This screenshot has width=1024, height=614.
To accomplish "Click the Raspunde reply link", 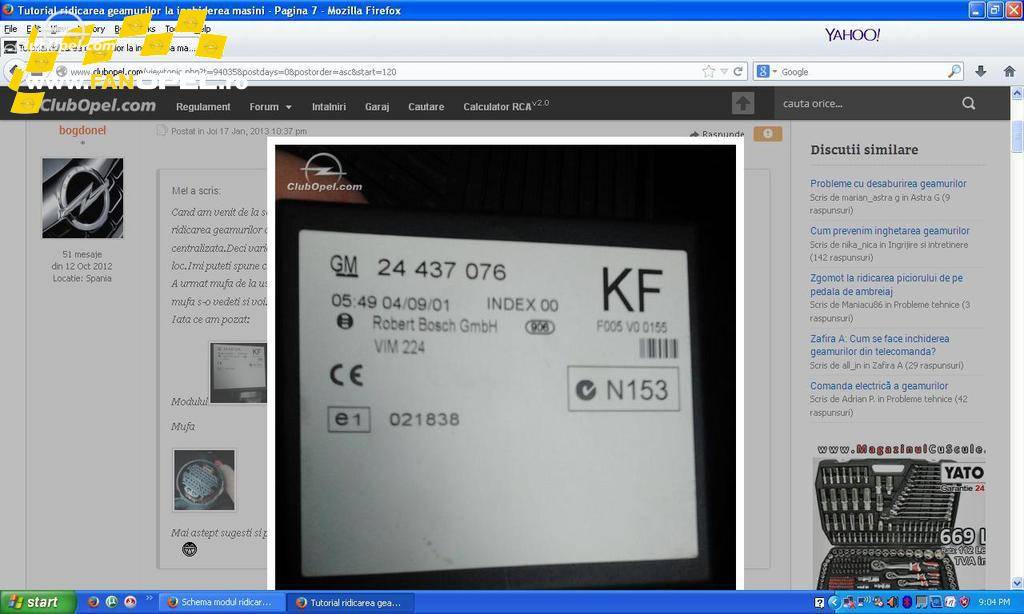I will pyautogui.click(x=716, y=134).
